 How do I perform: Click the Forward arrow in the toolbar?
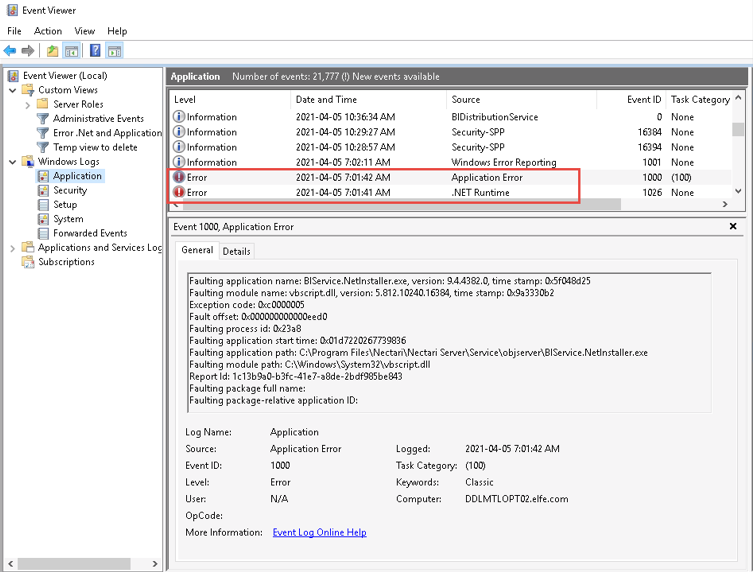coord(28,51)
